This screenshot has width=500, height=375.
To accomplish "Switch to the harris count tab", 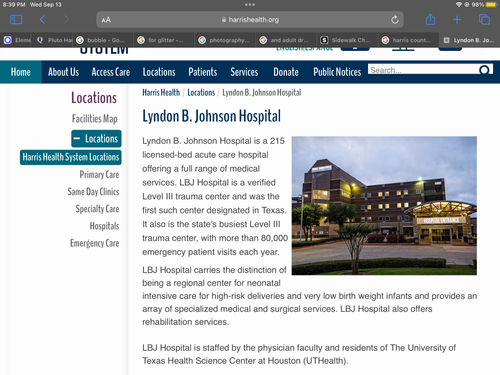I will pyautogui.click(x=408, y=40).
